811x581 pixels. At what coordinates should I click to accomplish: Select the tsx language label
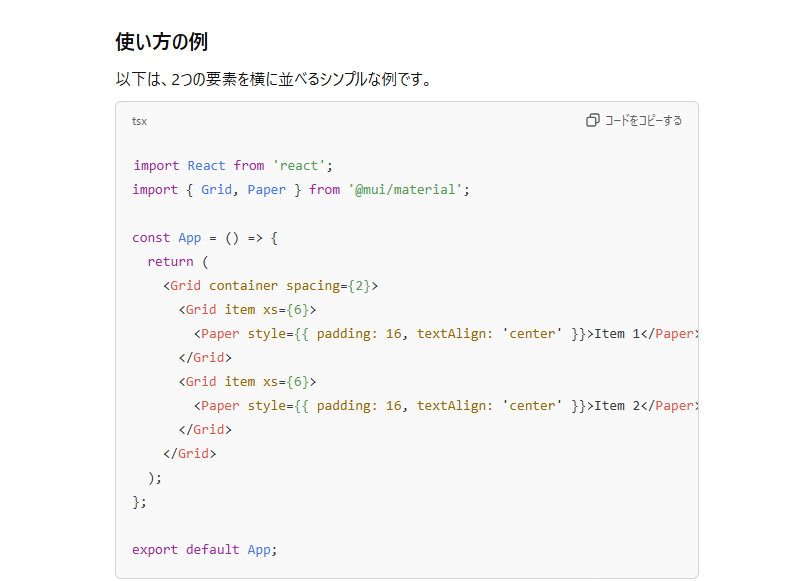tap(139, 121)
